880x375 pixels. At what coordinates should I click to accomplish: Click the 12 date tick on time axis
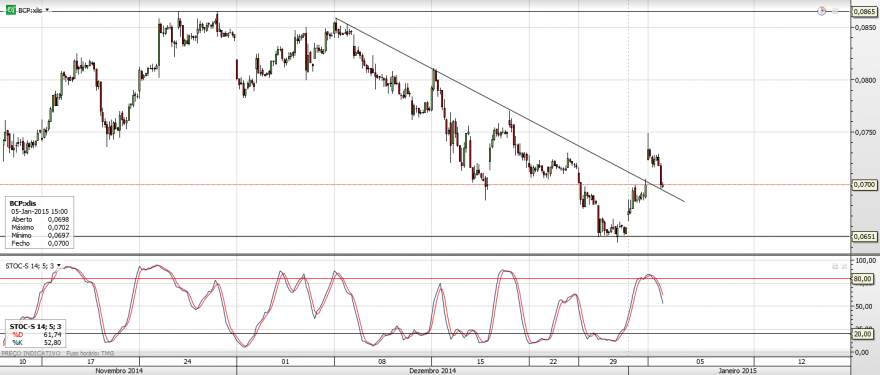pyautogui.click(x=801, y=361)
